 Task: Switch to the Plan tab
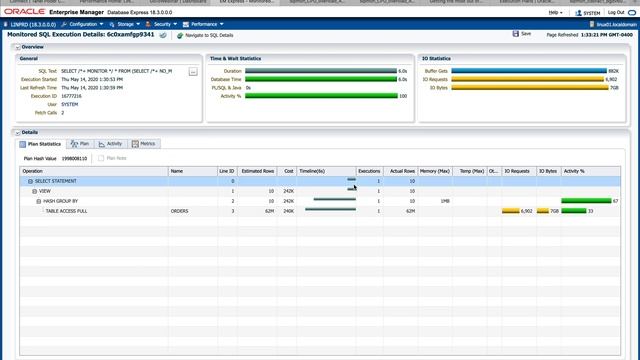click(80, 144)
